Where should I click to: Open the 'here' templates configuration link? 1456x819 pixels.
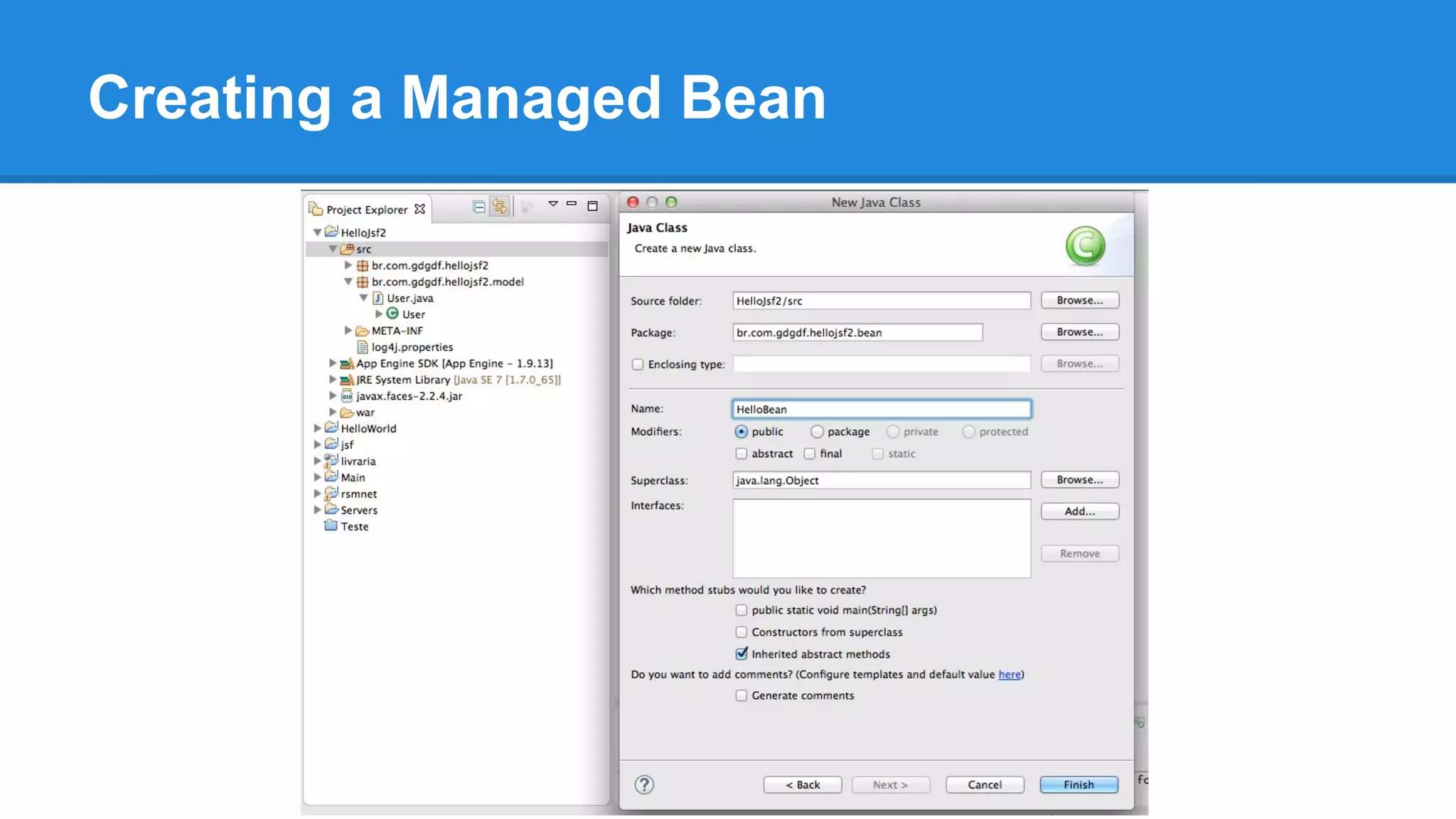tap(1010, 675)
